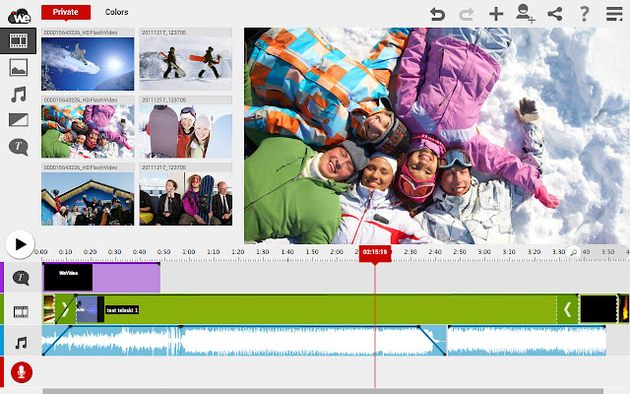
Task: Select the video track filmstrip icon
Action: [21, 311]
